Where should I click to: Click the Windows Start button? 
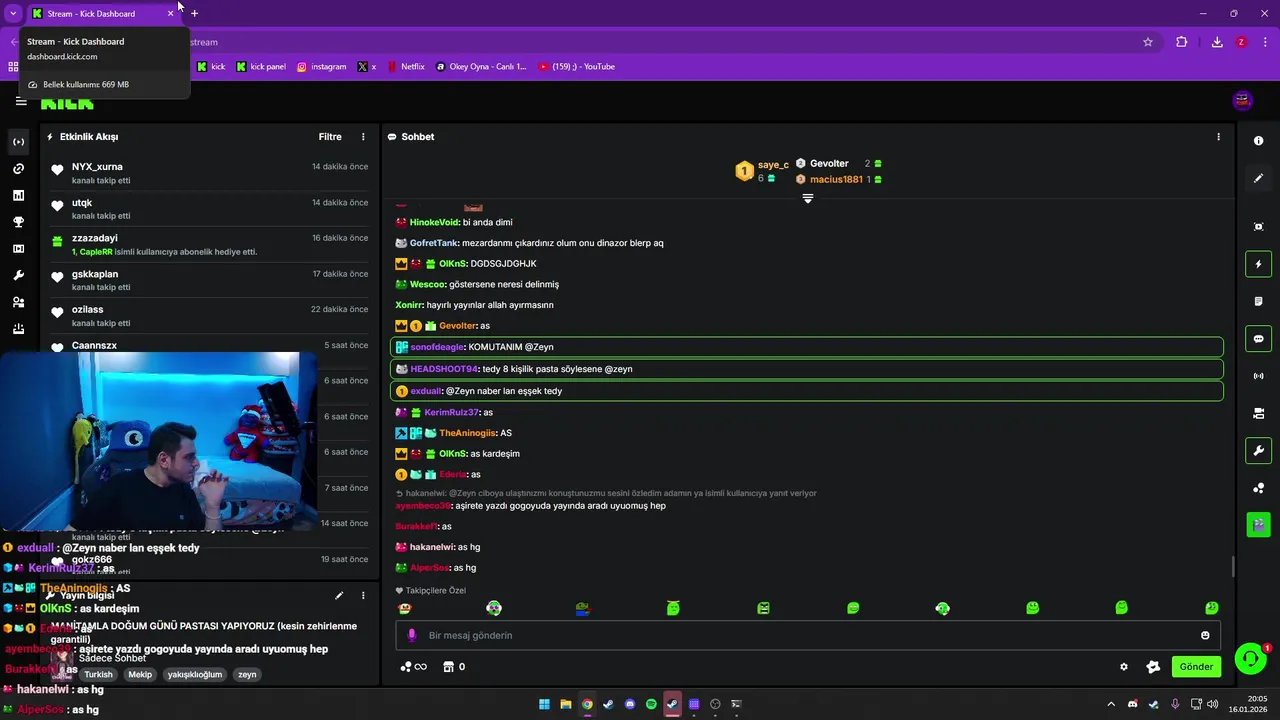click(544, 704)
